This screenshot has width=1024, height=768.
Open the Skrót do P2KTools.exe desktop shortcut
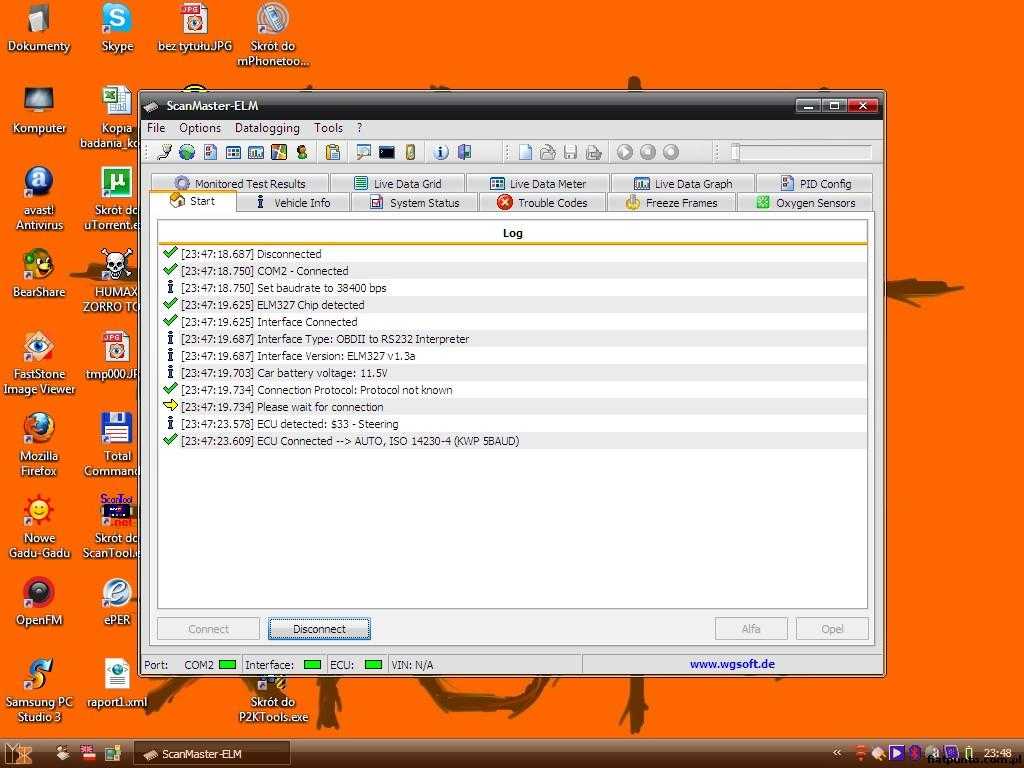[x=272, y=701]
